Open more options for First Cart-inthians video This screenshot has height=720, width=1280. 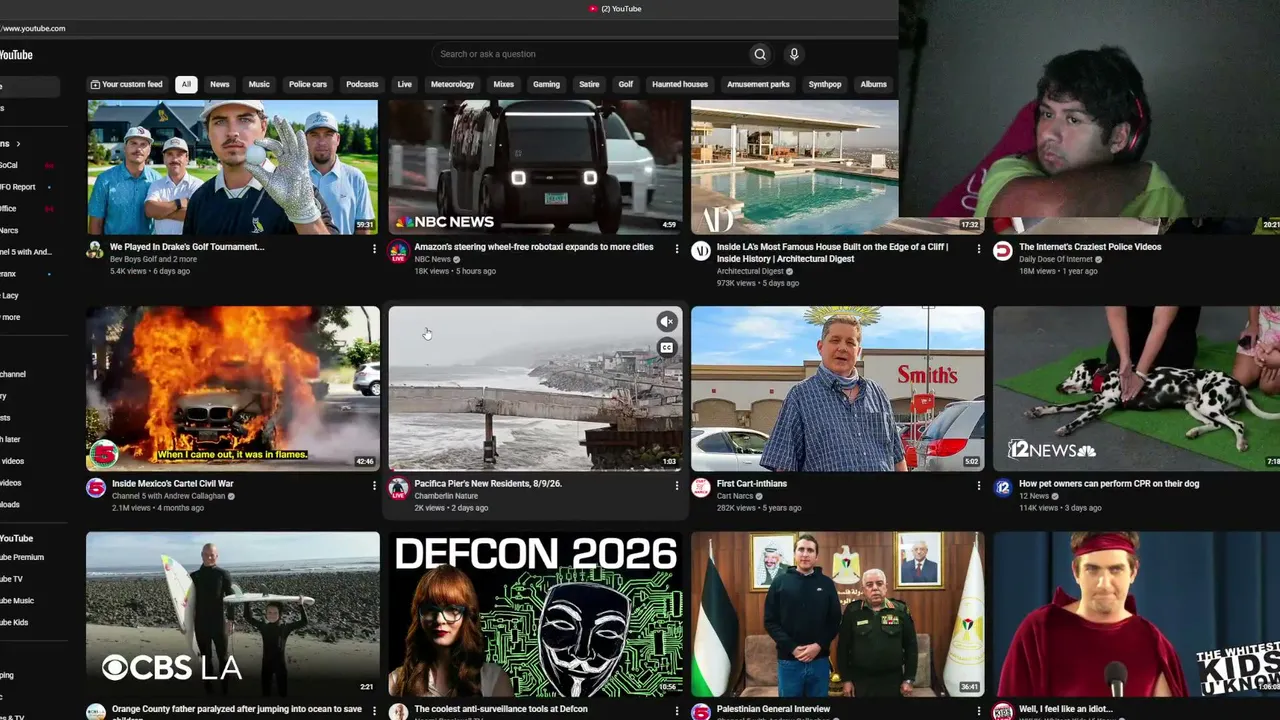pyautogui.click(x=979, y=485)
